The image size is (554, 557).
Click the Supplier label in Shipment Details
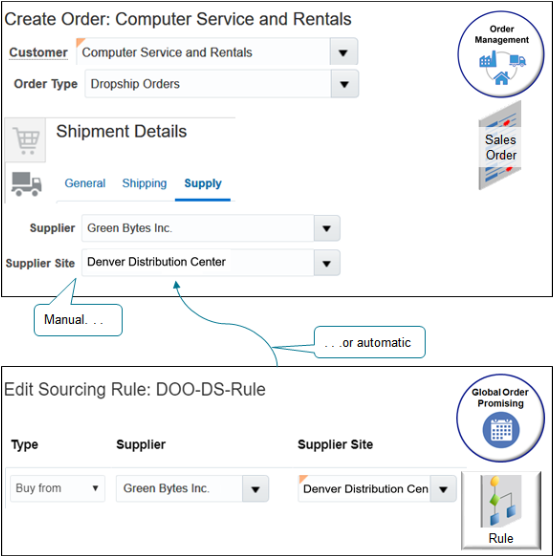point(52,228)
